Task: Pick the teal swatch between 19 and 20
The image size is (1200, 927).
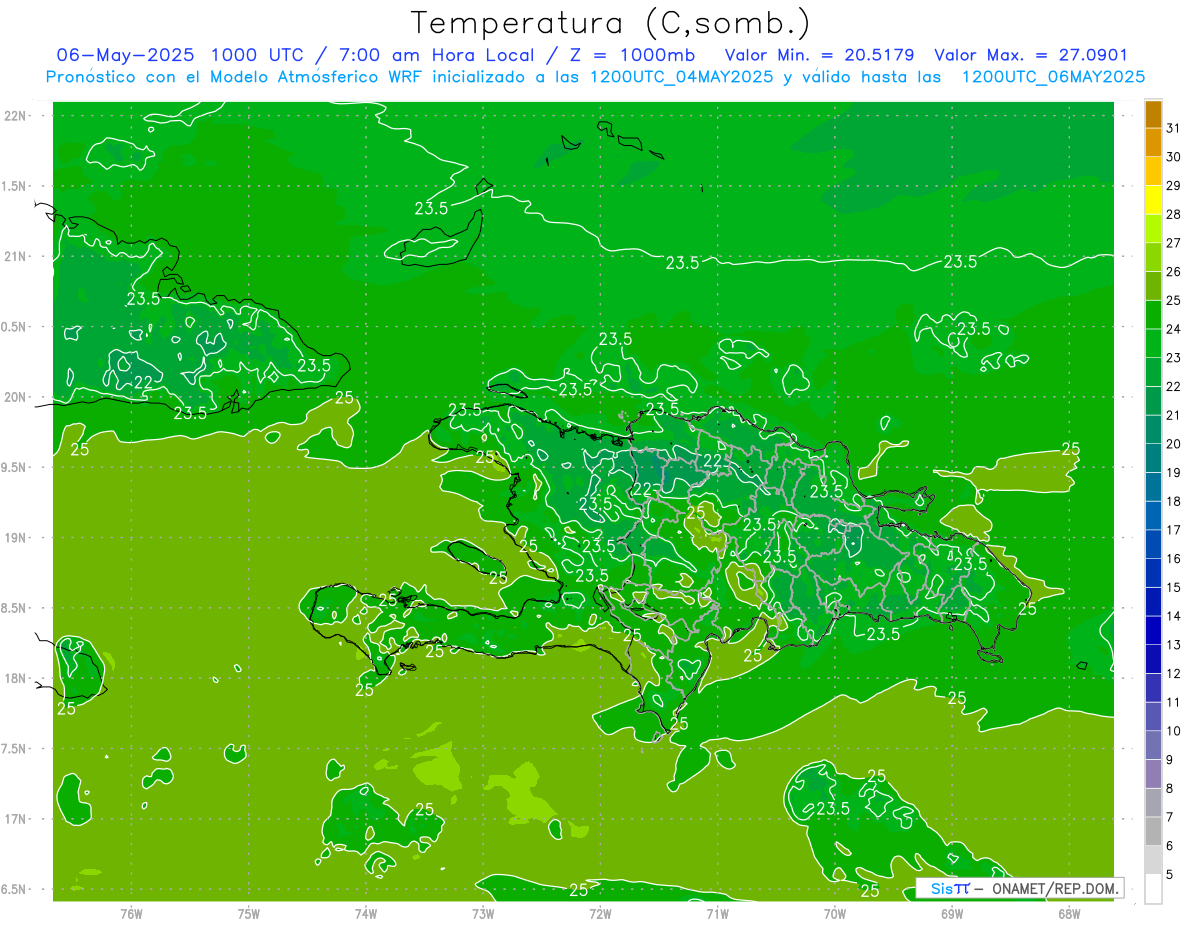Action: click(x=1153, y=458)
